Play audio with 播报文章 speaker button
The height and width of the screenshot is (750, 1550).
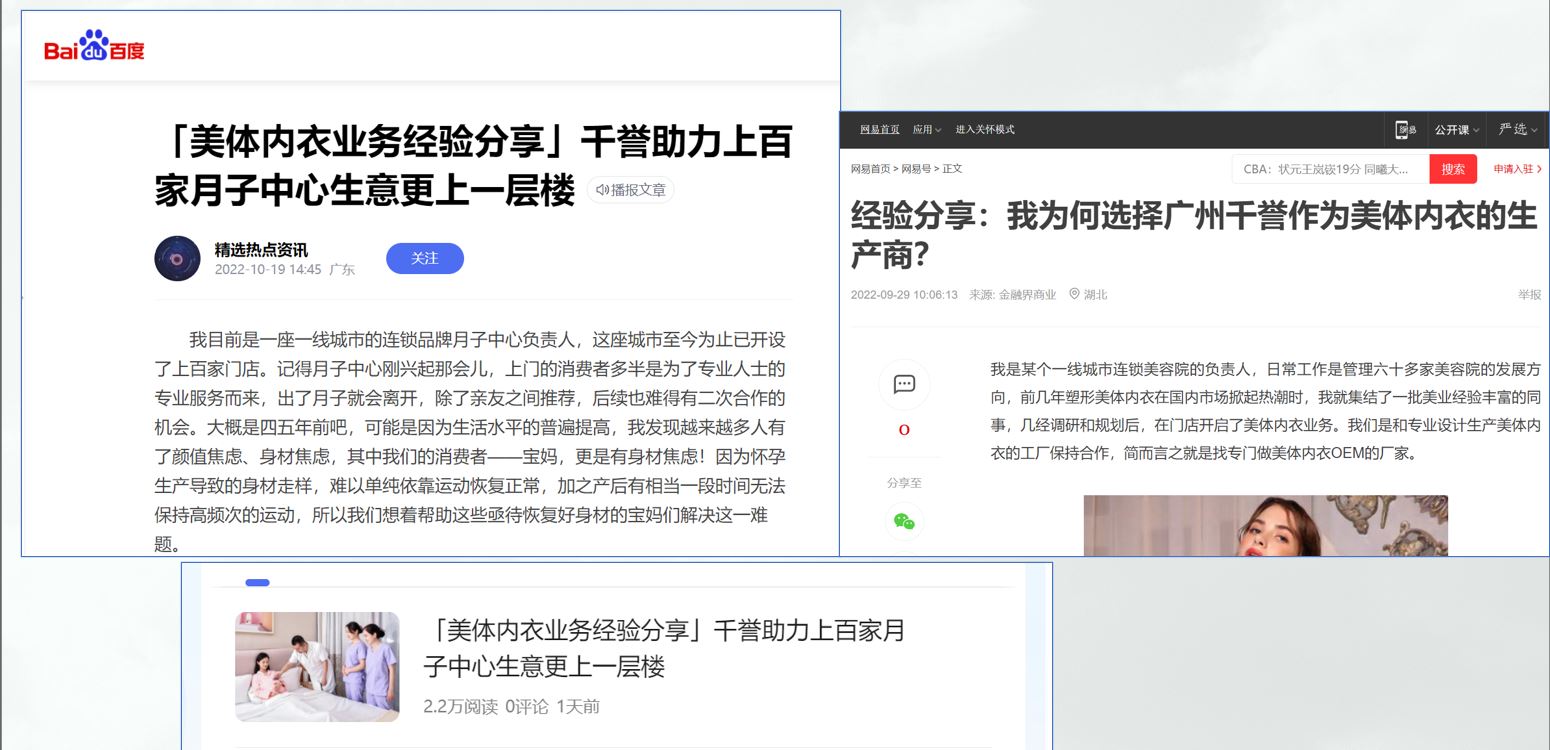coord(631,189)
